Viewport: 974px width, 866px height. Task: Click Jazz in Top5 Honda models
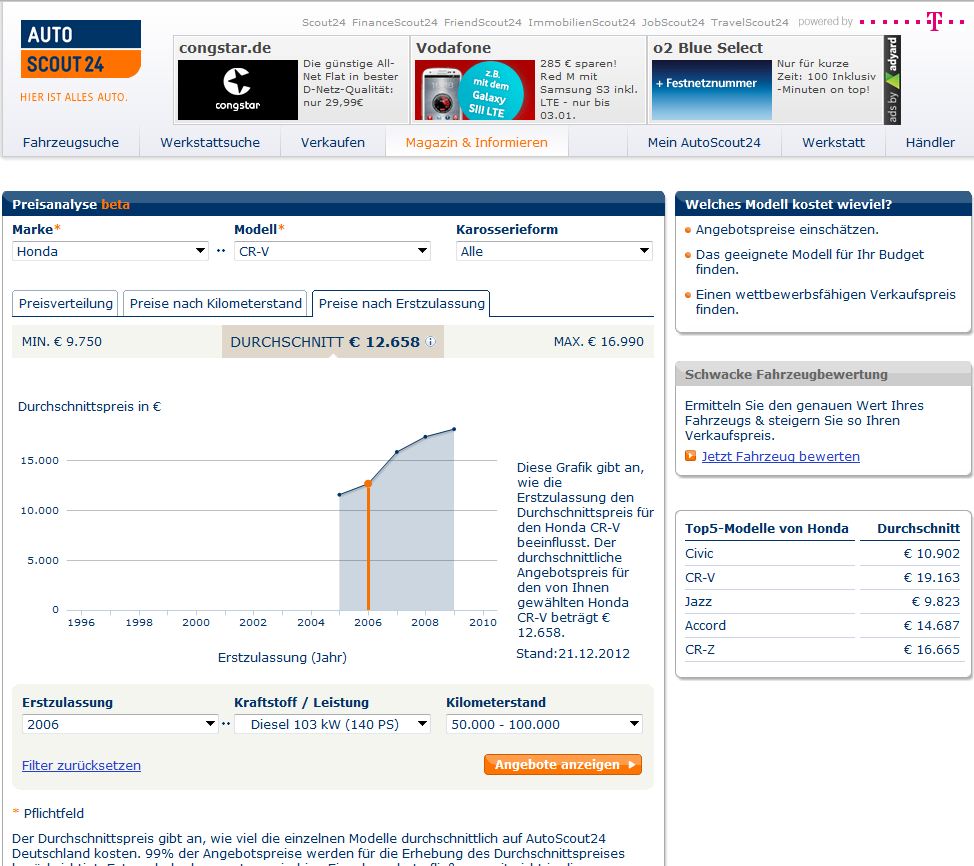[x=698, y=601]
